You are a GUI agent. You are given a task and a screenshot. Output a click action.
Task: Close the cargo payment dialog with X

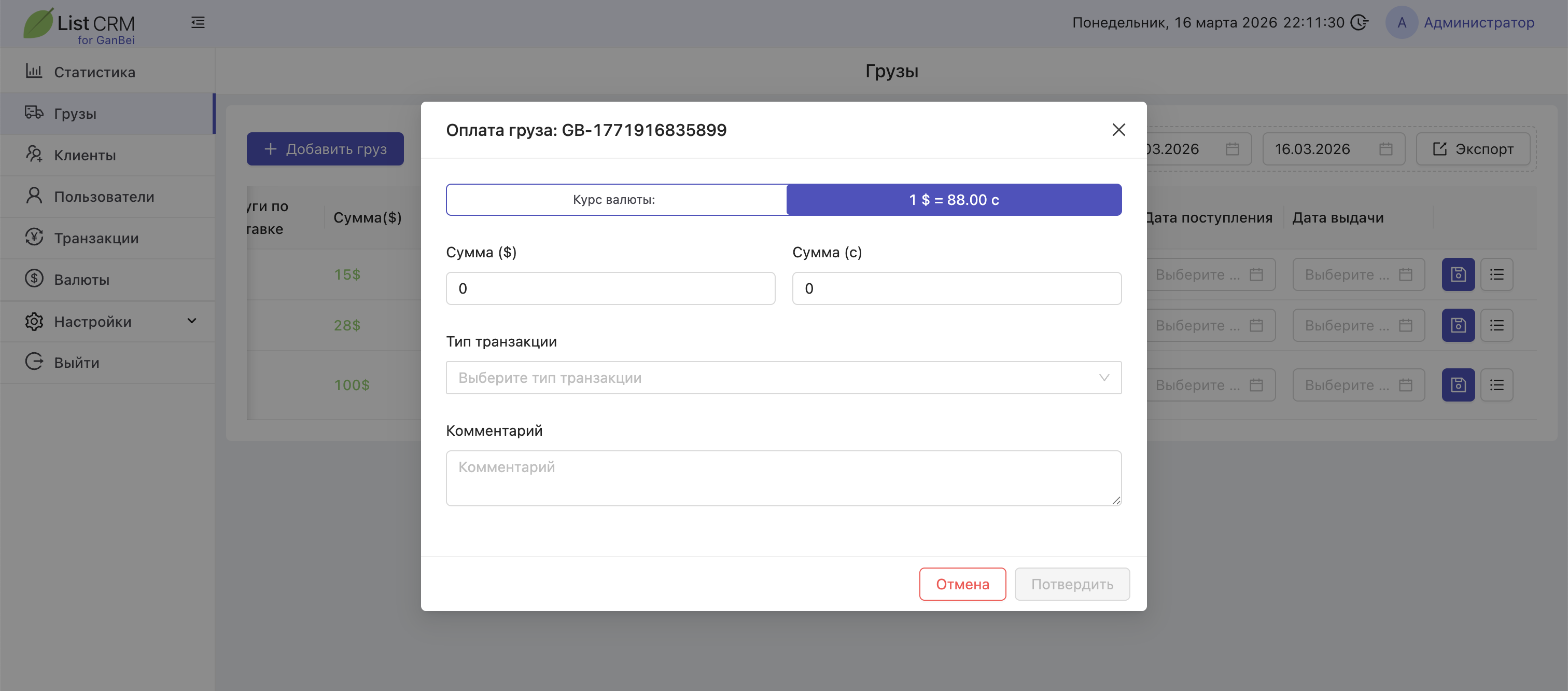[1118, 130]
